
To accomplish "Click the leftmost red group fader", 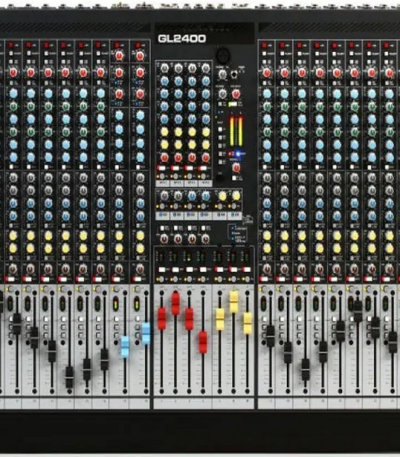I will [162, 319].
